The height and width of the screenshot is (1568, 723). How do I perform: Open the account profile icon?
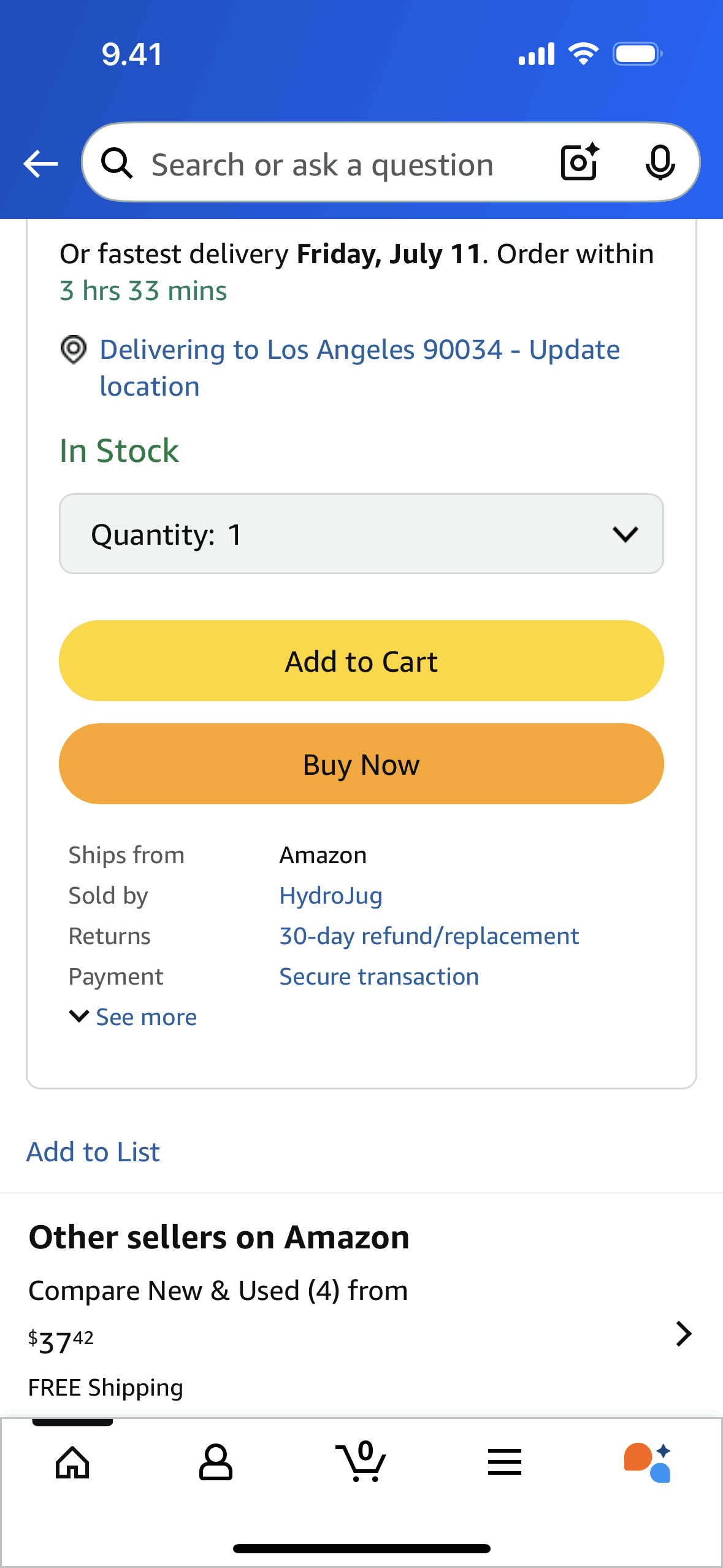coord(216,1462)
